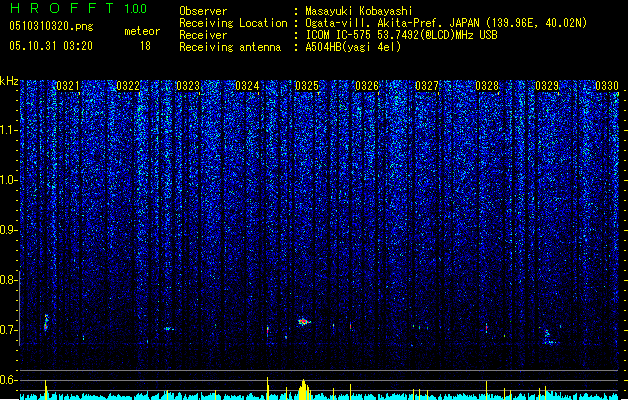Click the meteor count value 18
The height and width of the screenshot is (400, 629).
click(x=145, y=46)
